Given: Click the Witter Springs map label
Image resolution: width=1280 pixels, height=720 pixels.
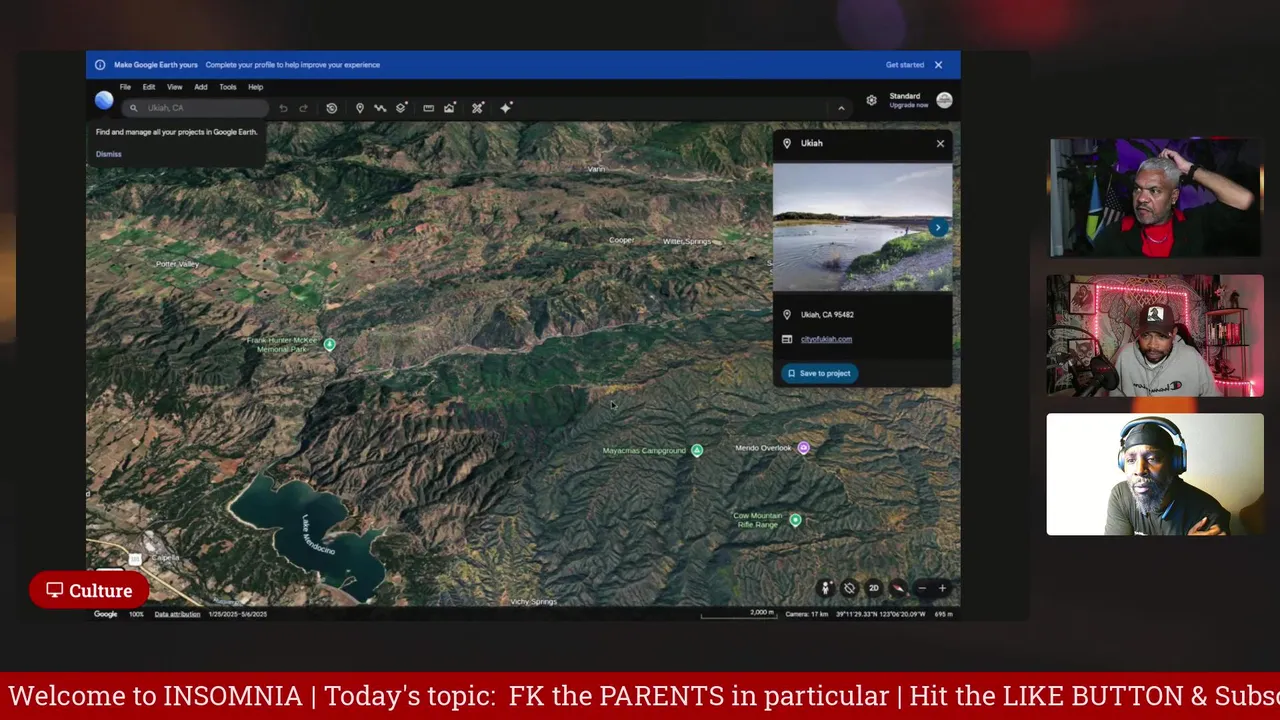Looking at the screenshot, I should pos(687,241).
